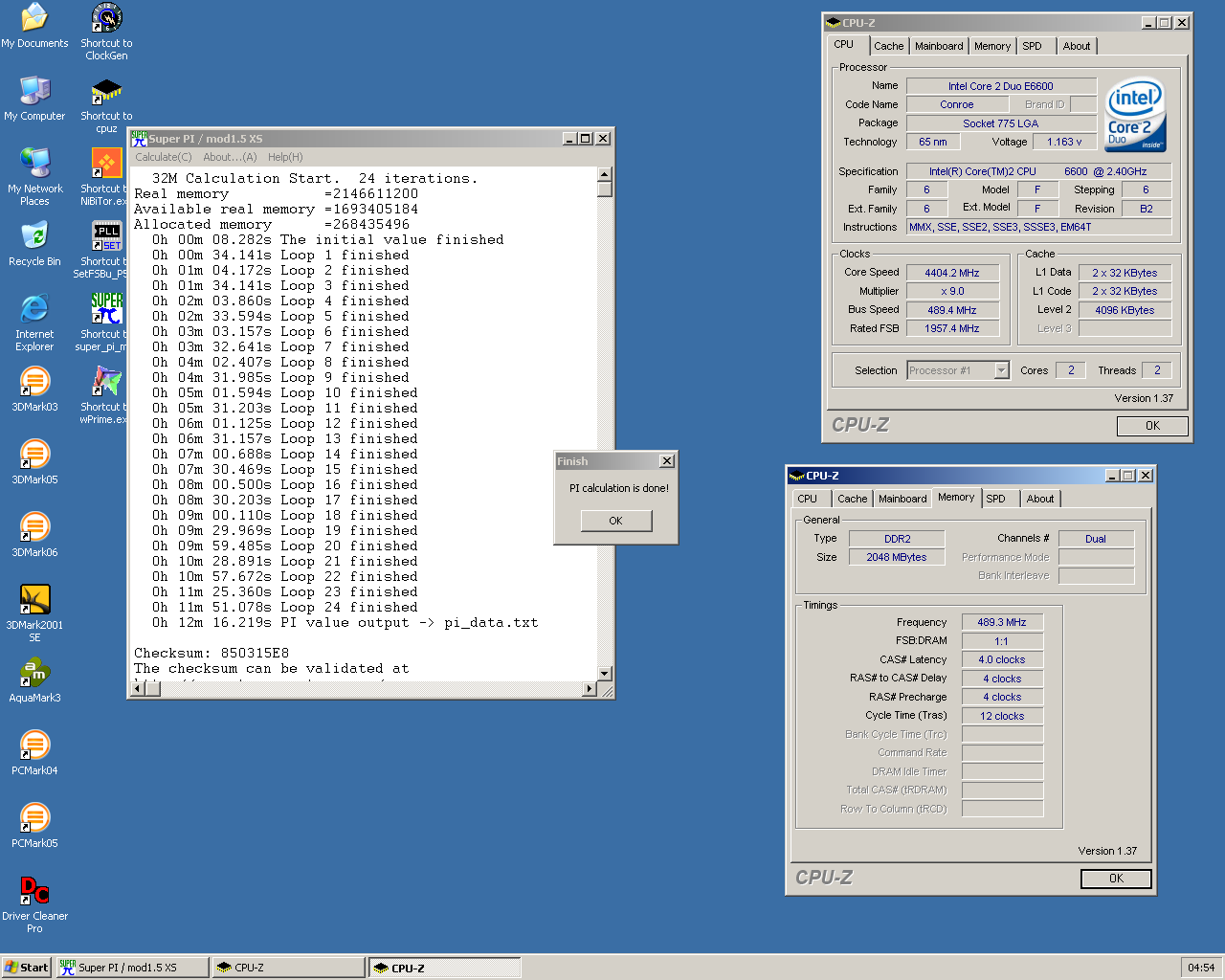Click the Core Speed 4404.2 MHz field
This screenshot has width=1225, height=980.
(x=952, y=273)
